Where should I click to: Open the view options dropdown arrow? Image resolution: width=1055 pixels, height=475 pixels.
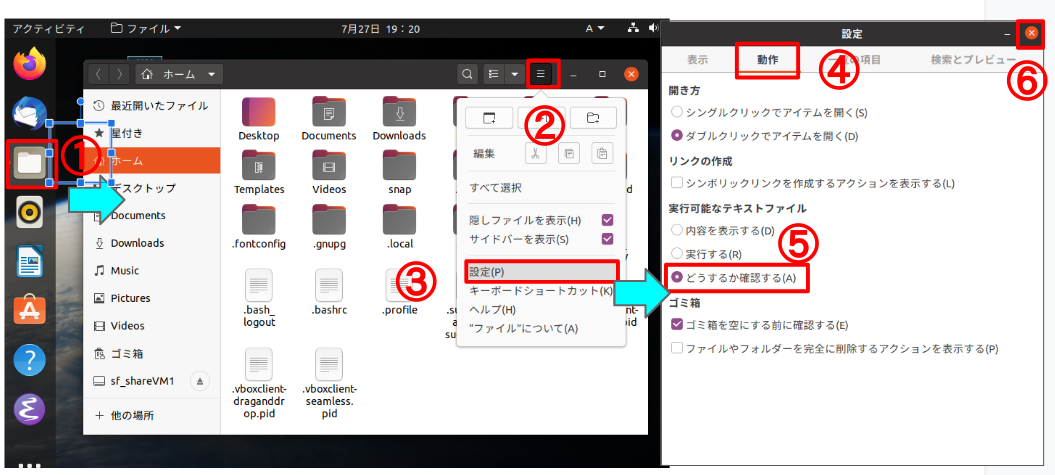(514, 74)
